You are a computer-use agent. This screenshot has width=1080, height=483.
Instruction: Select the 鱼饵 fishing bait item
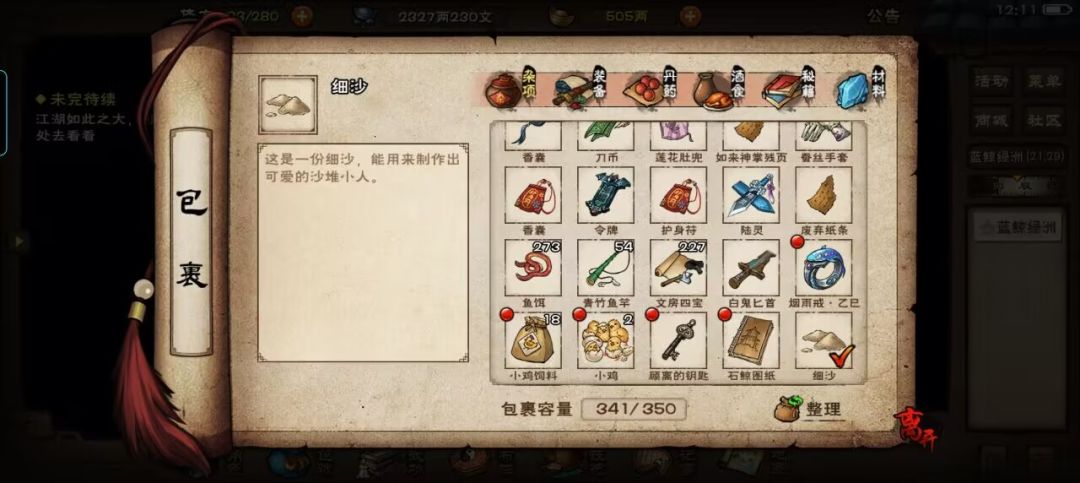click(533, 268)
